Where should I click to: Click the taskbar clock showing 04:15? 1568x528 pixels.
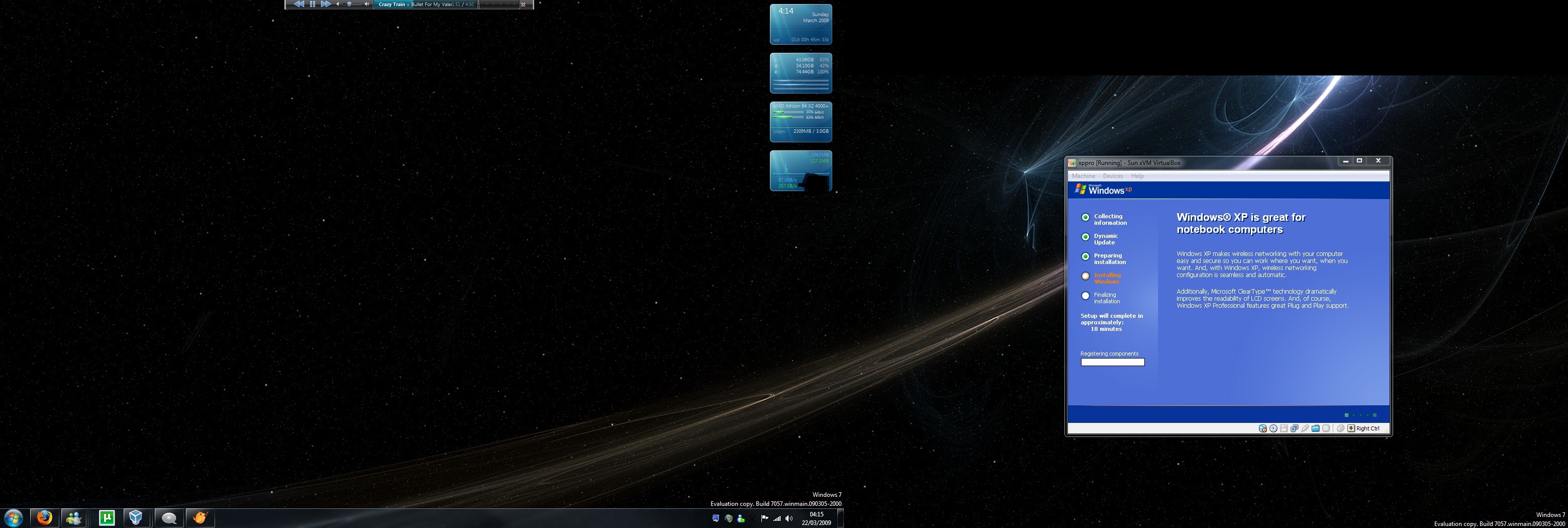[x=816, y=518]
